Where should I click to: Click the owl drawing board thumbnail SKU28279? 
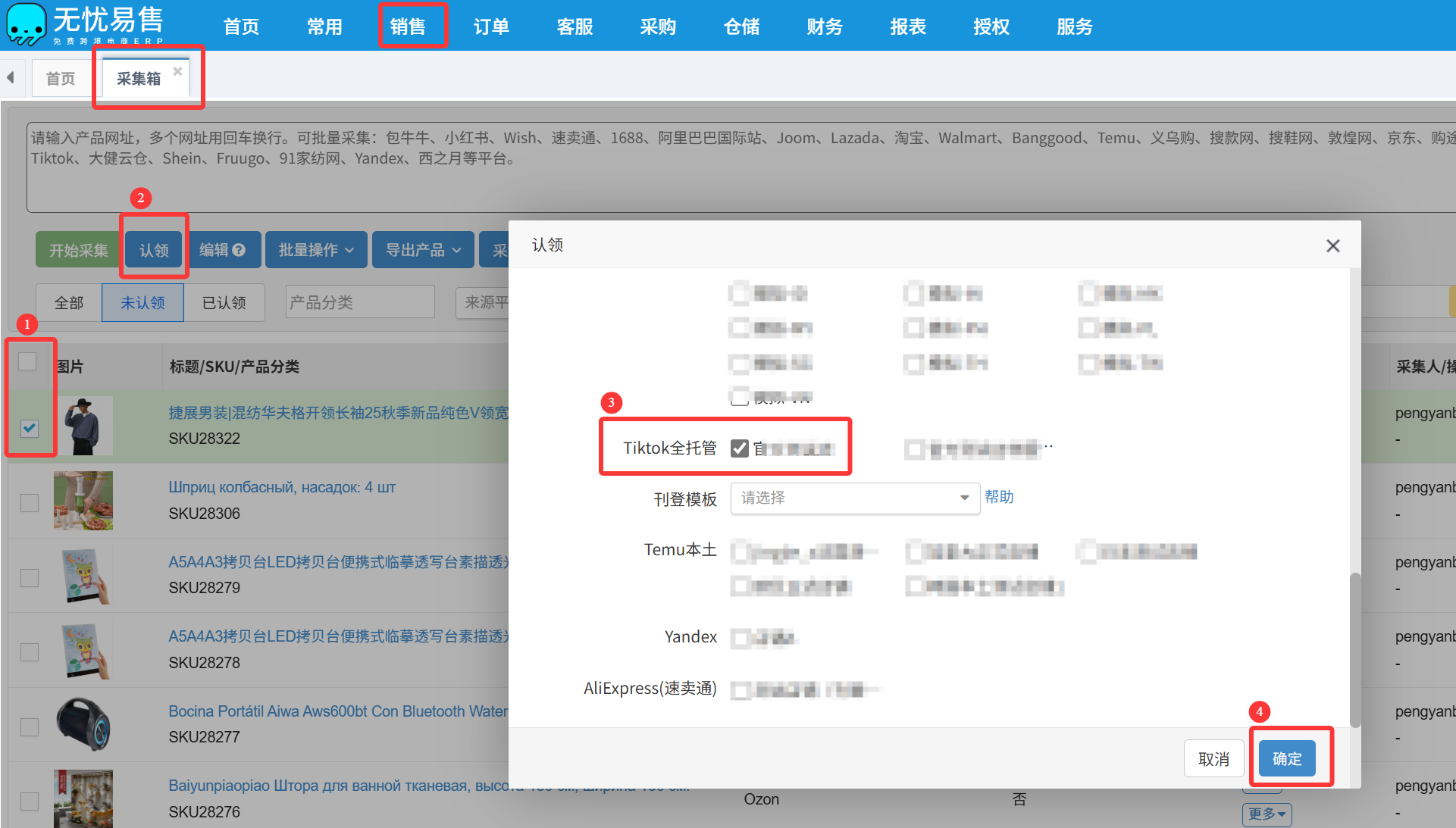click(83, 576)
